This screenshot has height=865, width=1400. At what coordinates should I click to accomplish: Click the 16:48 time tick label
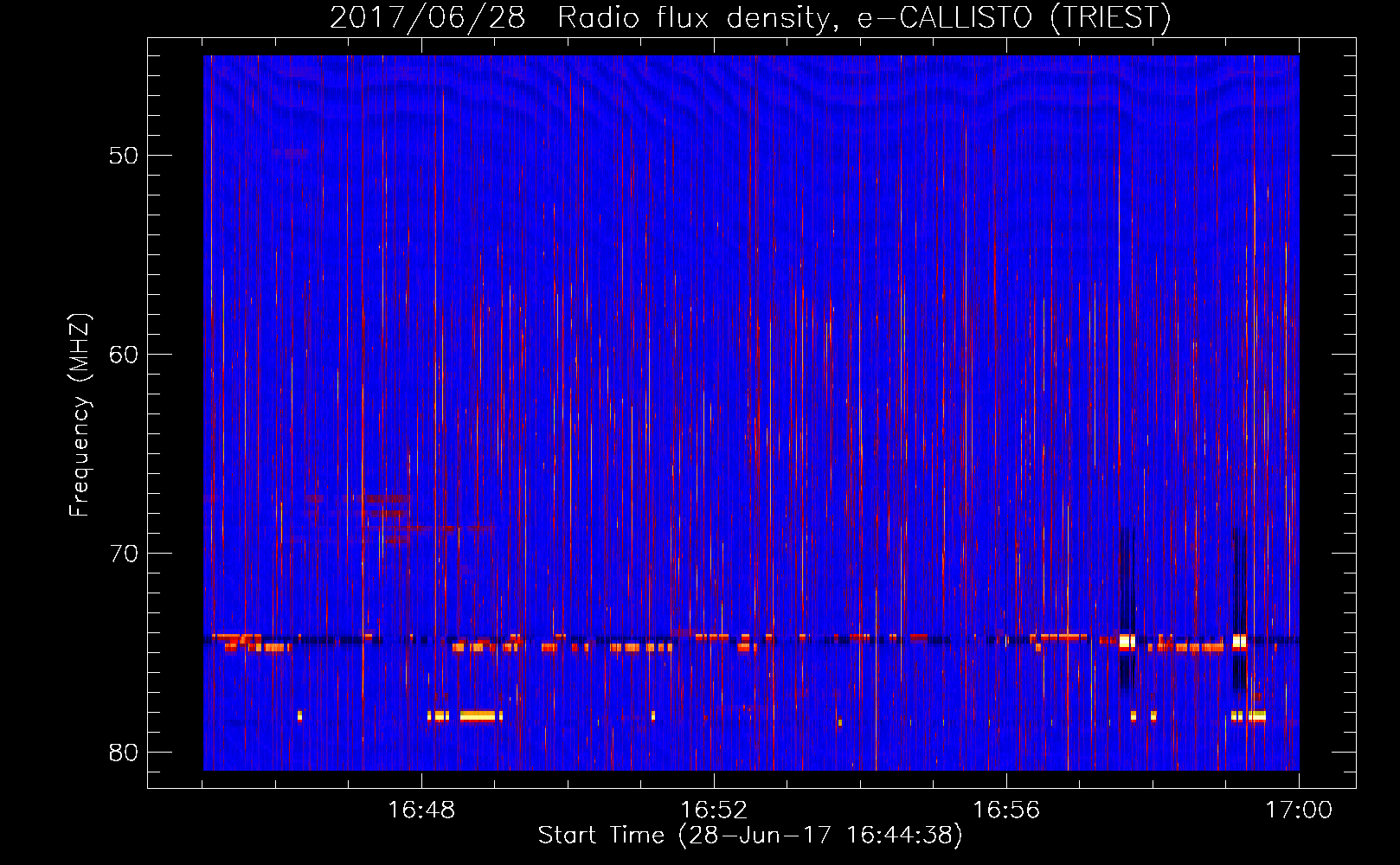tap(421, 811)
